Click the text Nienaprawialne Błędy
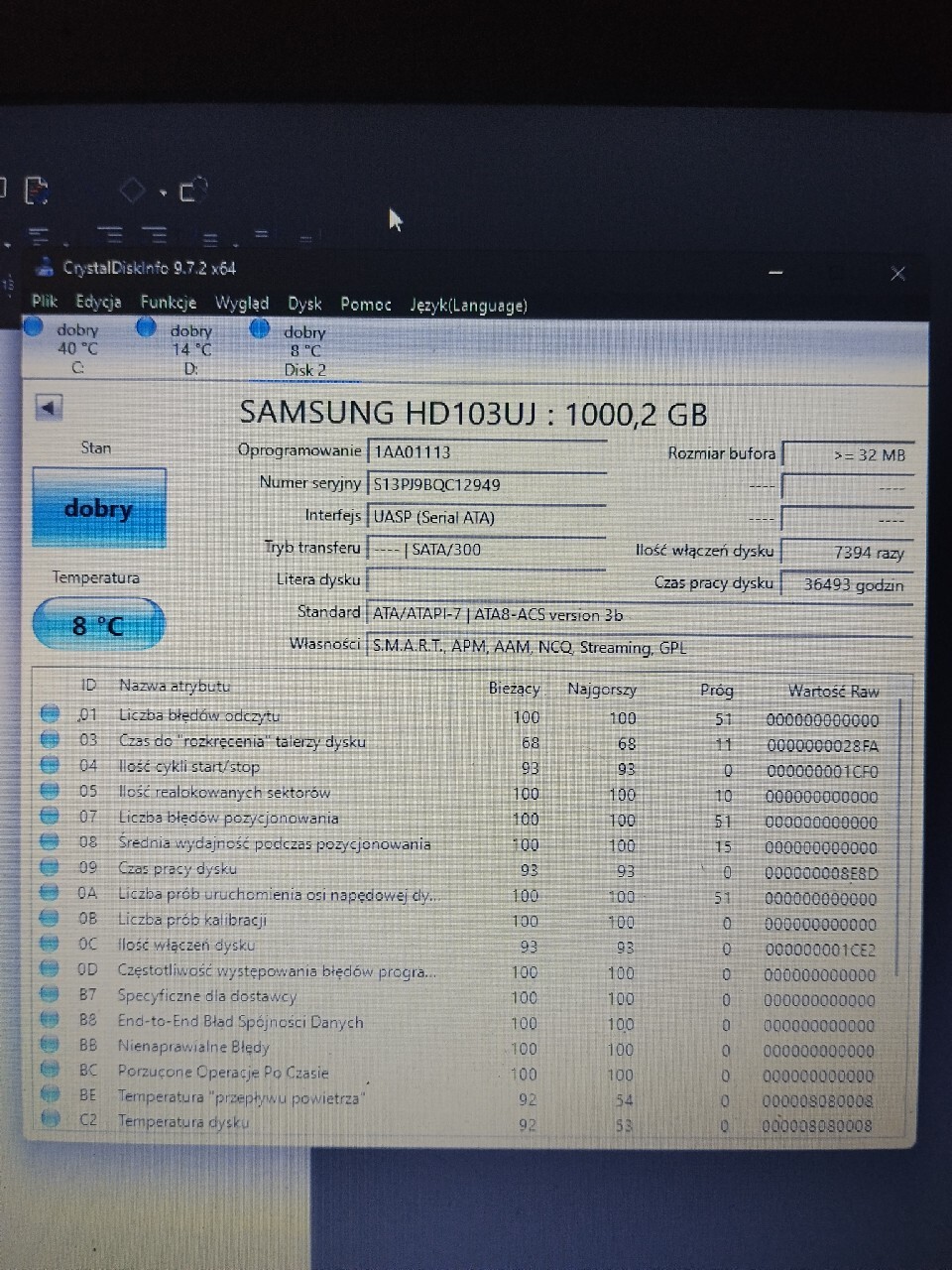The image size is (952, 1270). pyautogui.click(x=193, y=1046)
